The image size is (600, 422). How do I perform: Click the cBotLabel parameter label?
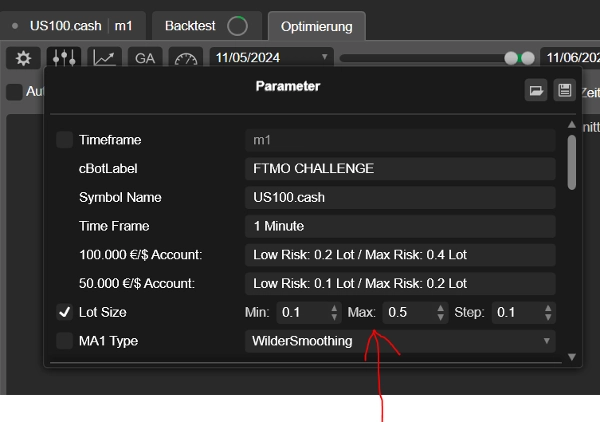pyautogui.click(x=108, y=169)
